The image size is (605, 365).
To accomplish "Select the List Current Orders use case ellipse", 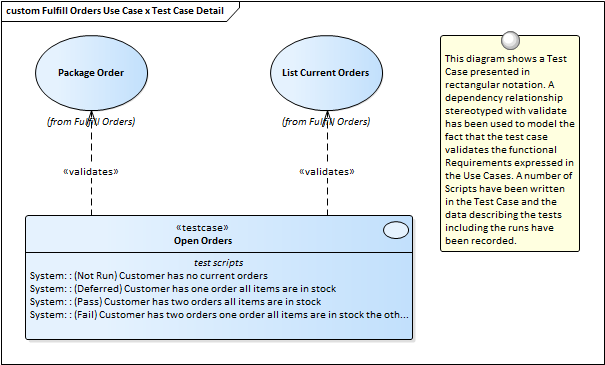I will tap(326, 73).
